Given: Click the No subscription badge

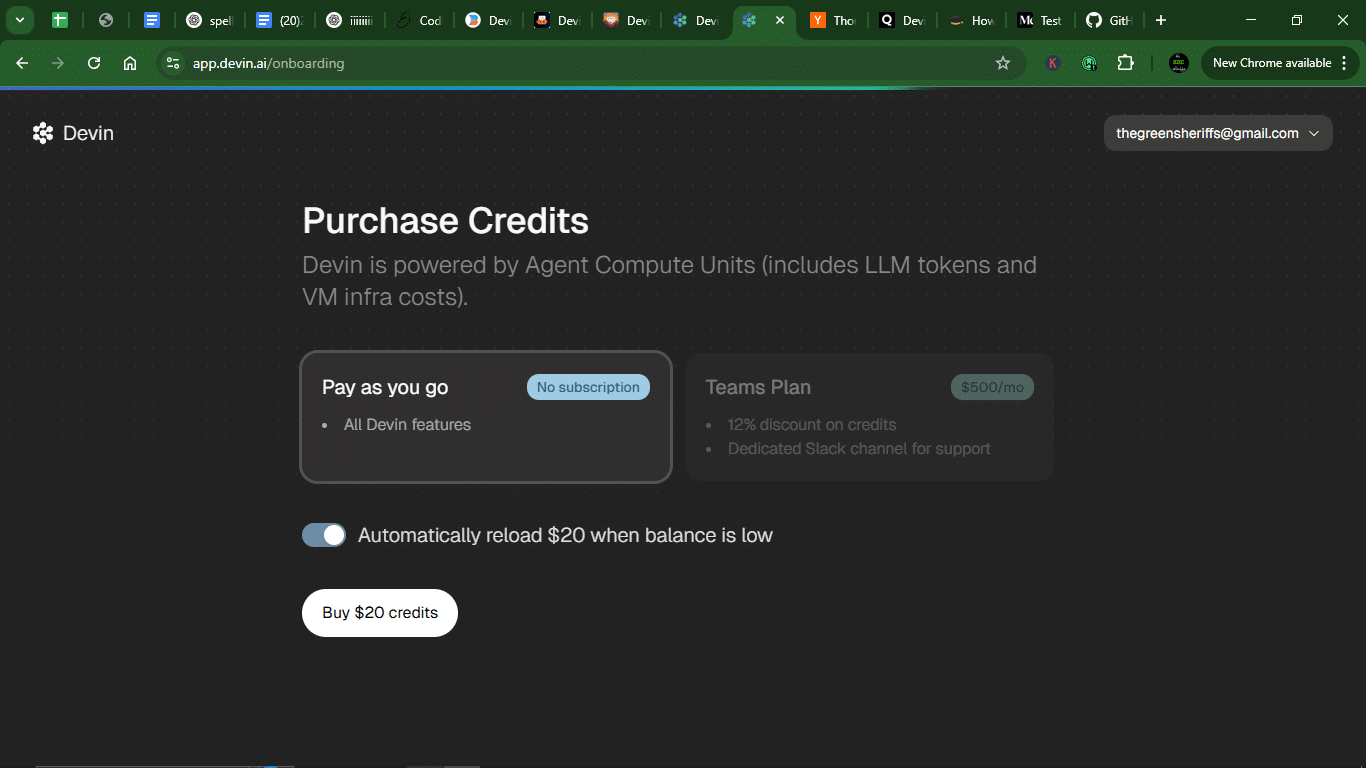Looking at the screenshot, I should (588, 387).
